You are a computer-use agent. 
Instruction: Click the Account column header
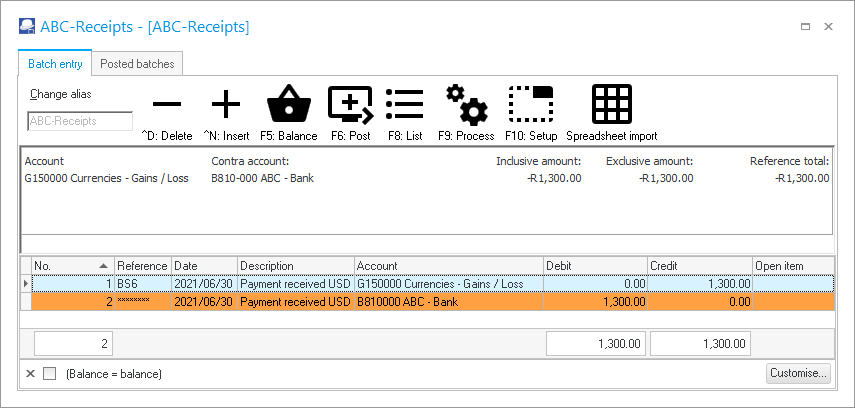pos(448,266)
